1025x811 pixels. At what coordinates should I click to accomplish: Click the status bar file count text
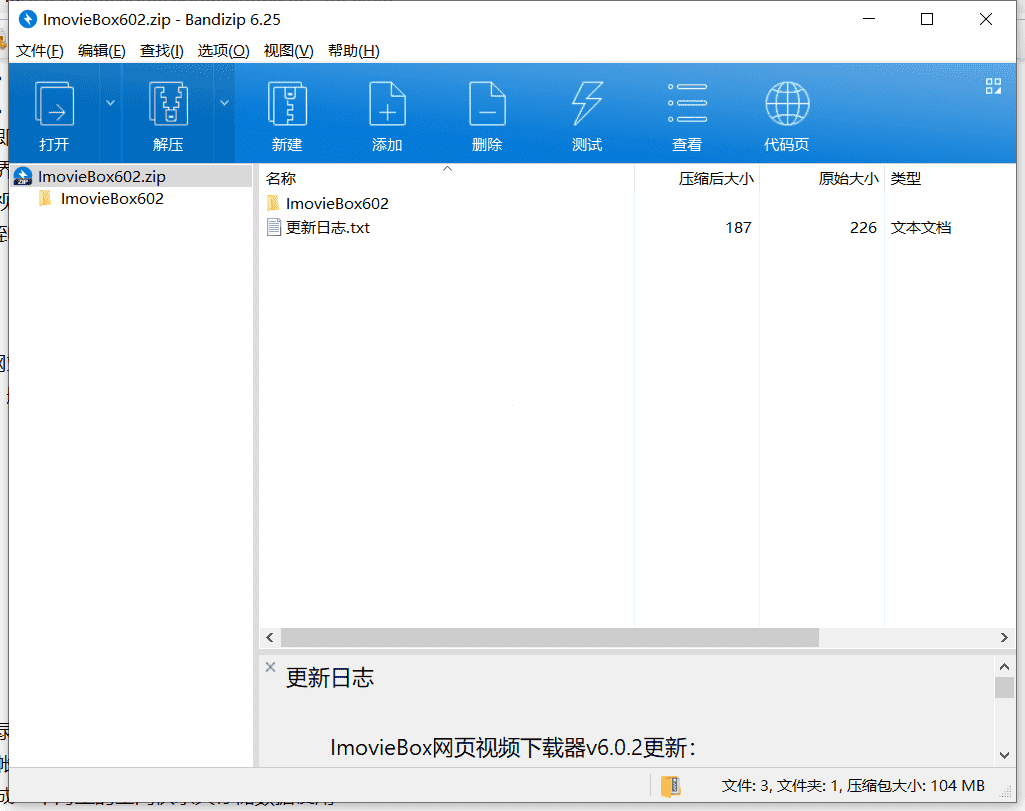pyautogui.click(x=853, y=786)
